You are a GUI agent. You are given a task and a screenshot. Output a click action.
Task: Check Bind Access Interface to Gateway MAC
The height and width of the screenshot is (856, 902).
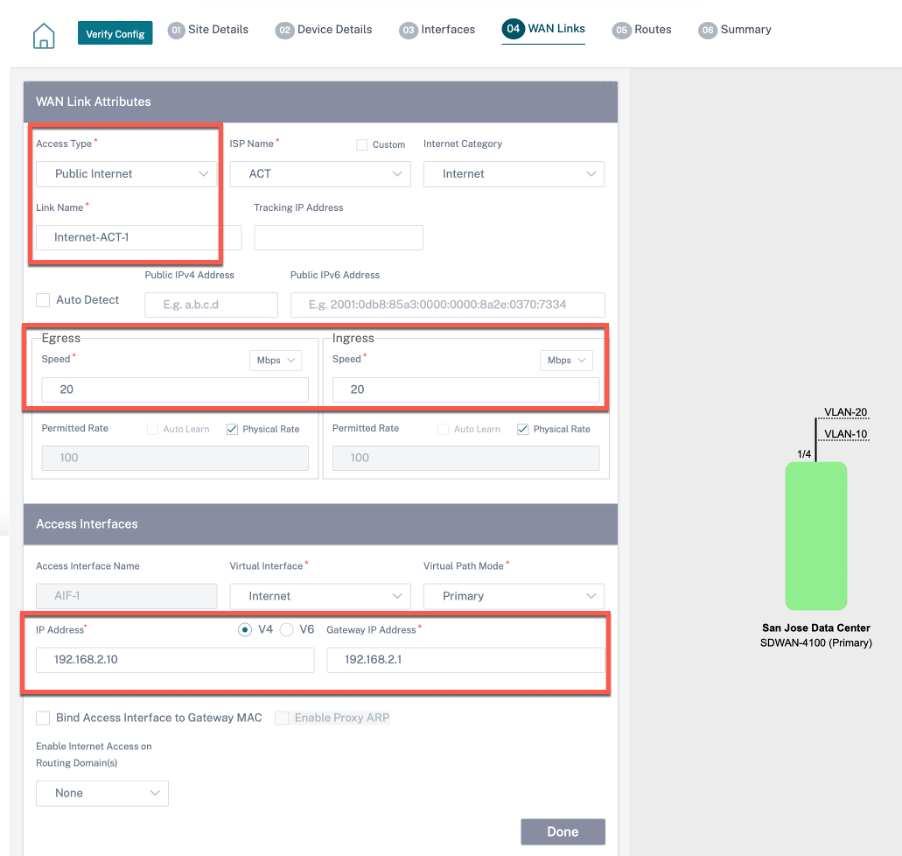pyautogui.click(x=43, y=718)
